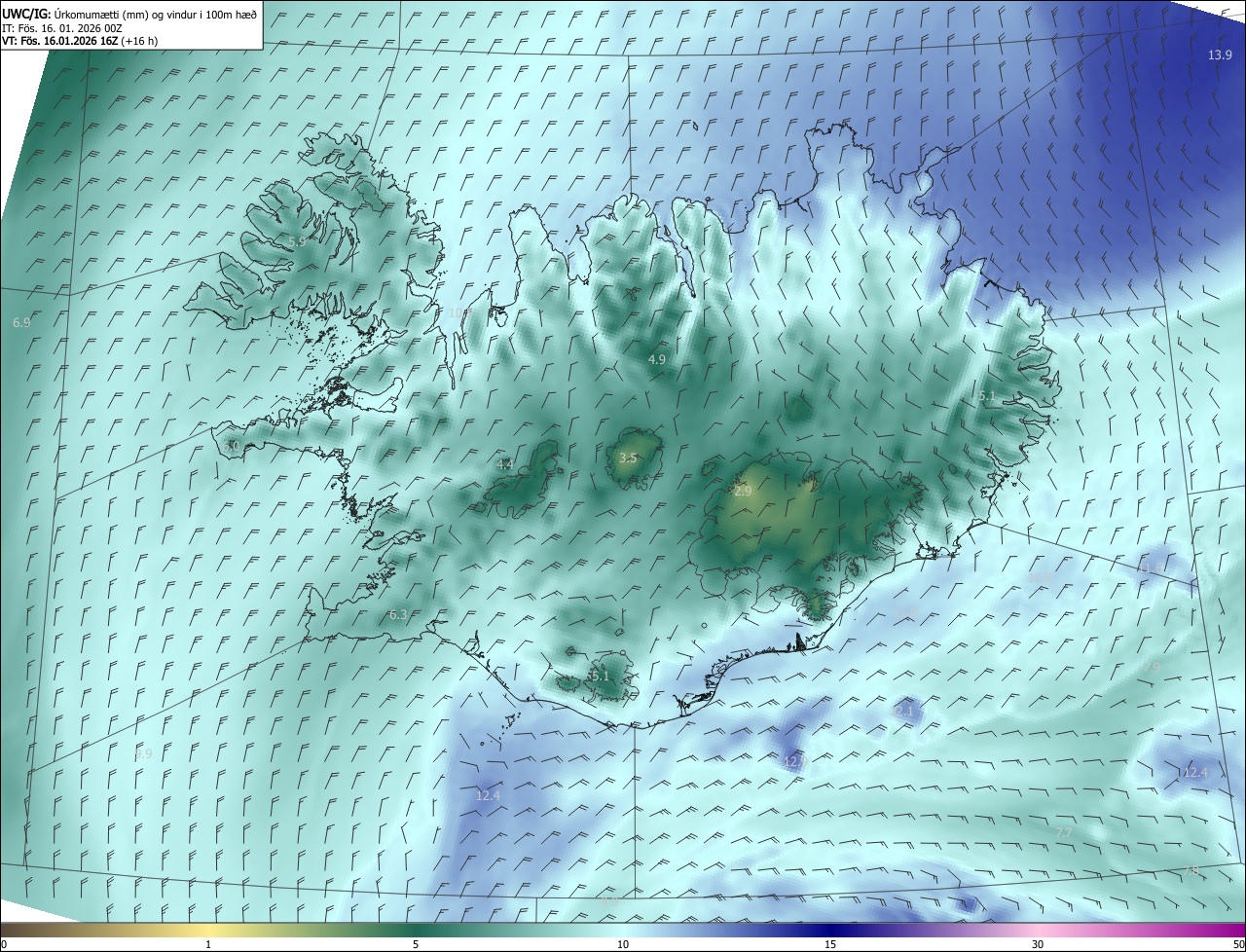This screenshot has width=1246, height=952.
Task: Select the 7.9 value label
Action: pos(1153,667)
